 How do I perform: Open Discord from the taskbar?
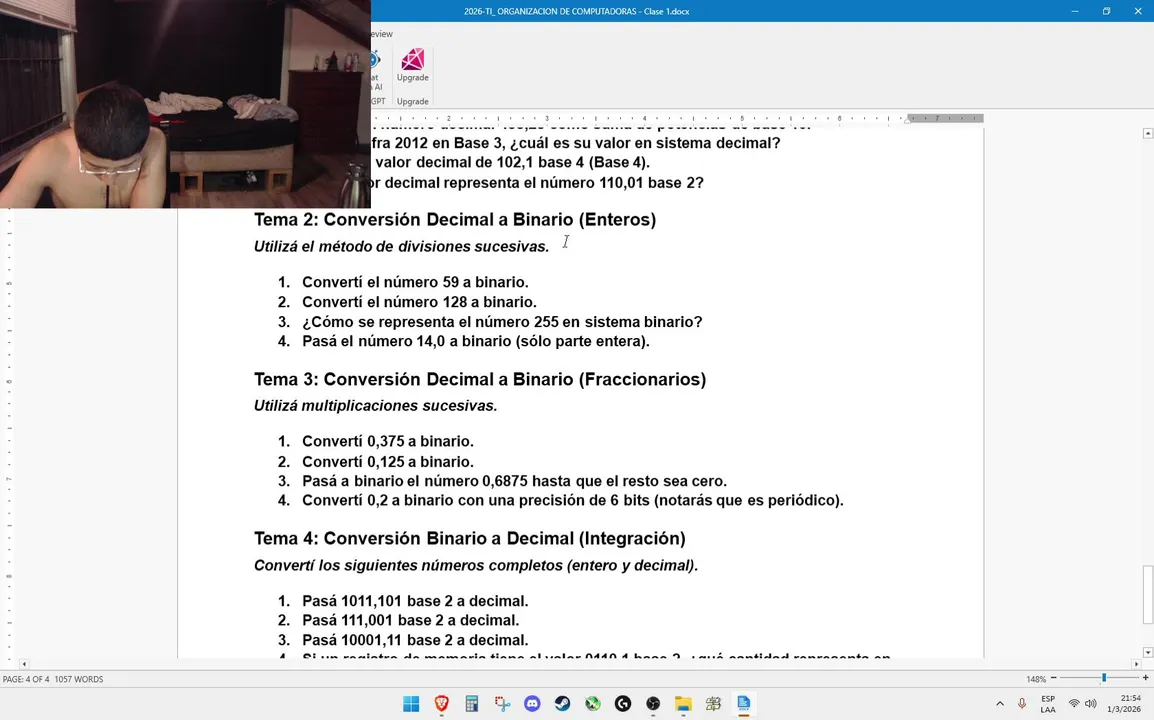(x=532, y=704)
